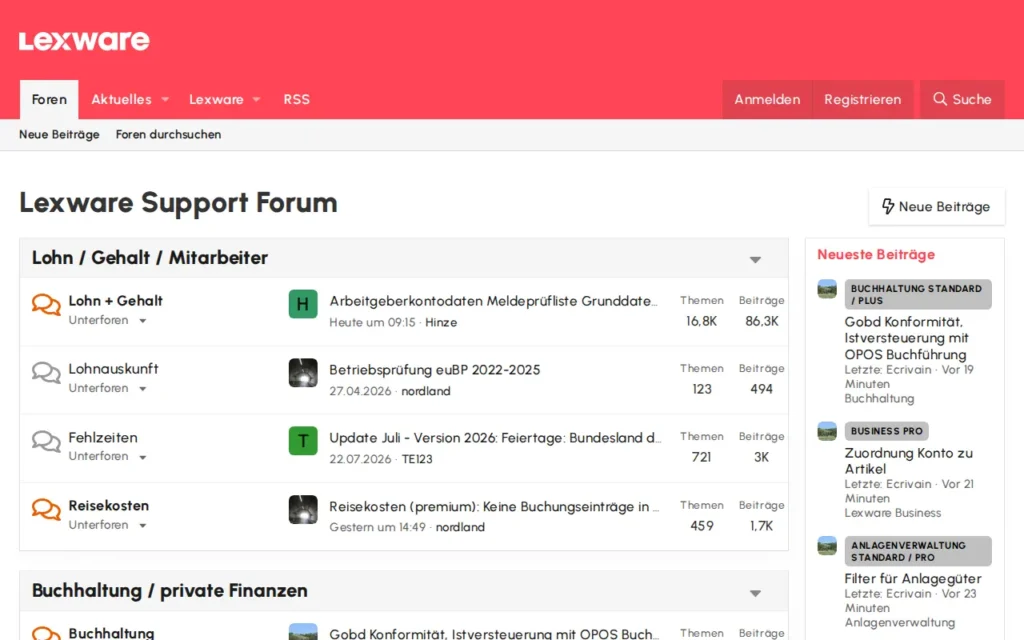Open the Lohnauskunft forum link
The width and height of the screenshot is (1024, 640).
pos(114,368)
